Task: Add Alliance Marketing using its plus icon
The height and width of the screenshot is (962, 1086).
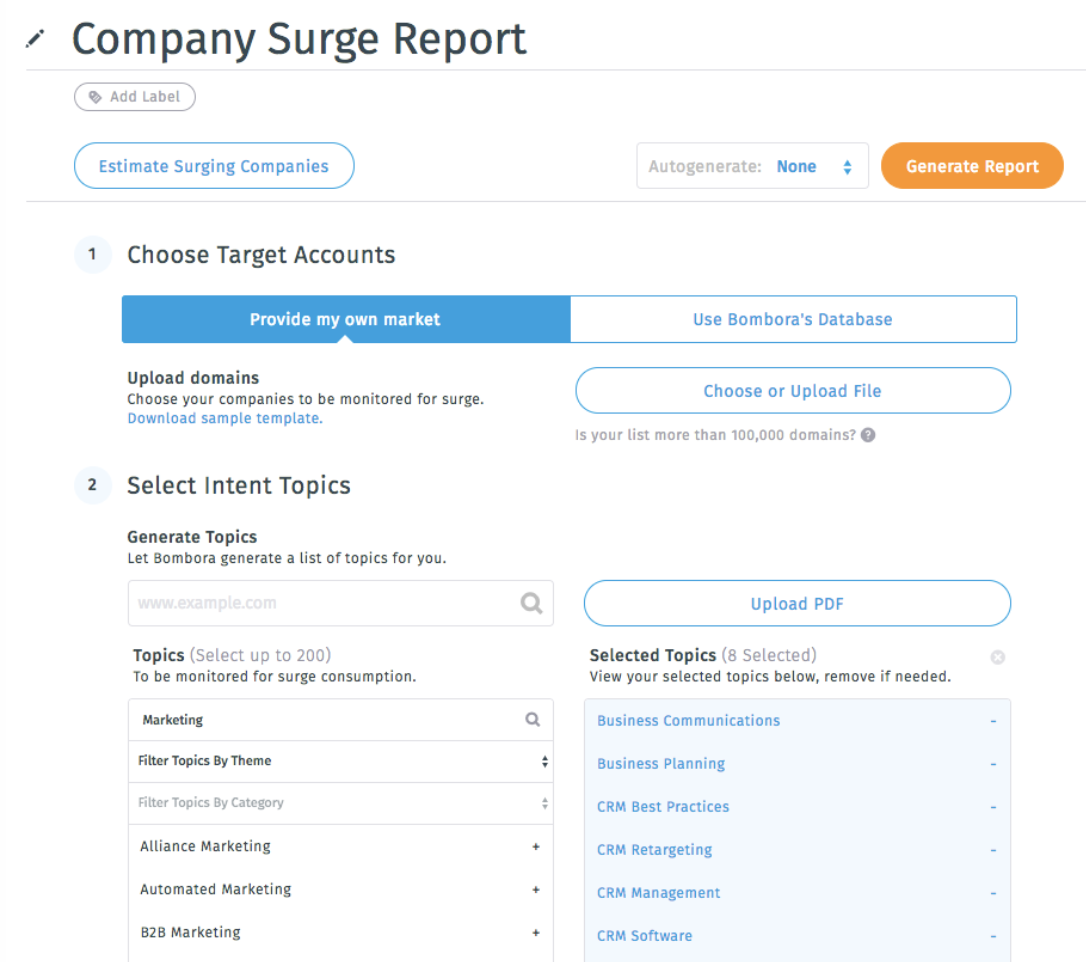Action: click(535, 846)
